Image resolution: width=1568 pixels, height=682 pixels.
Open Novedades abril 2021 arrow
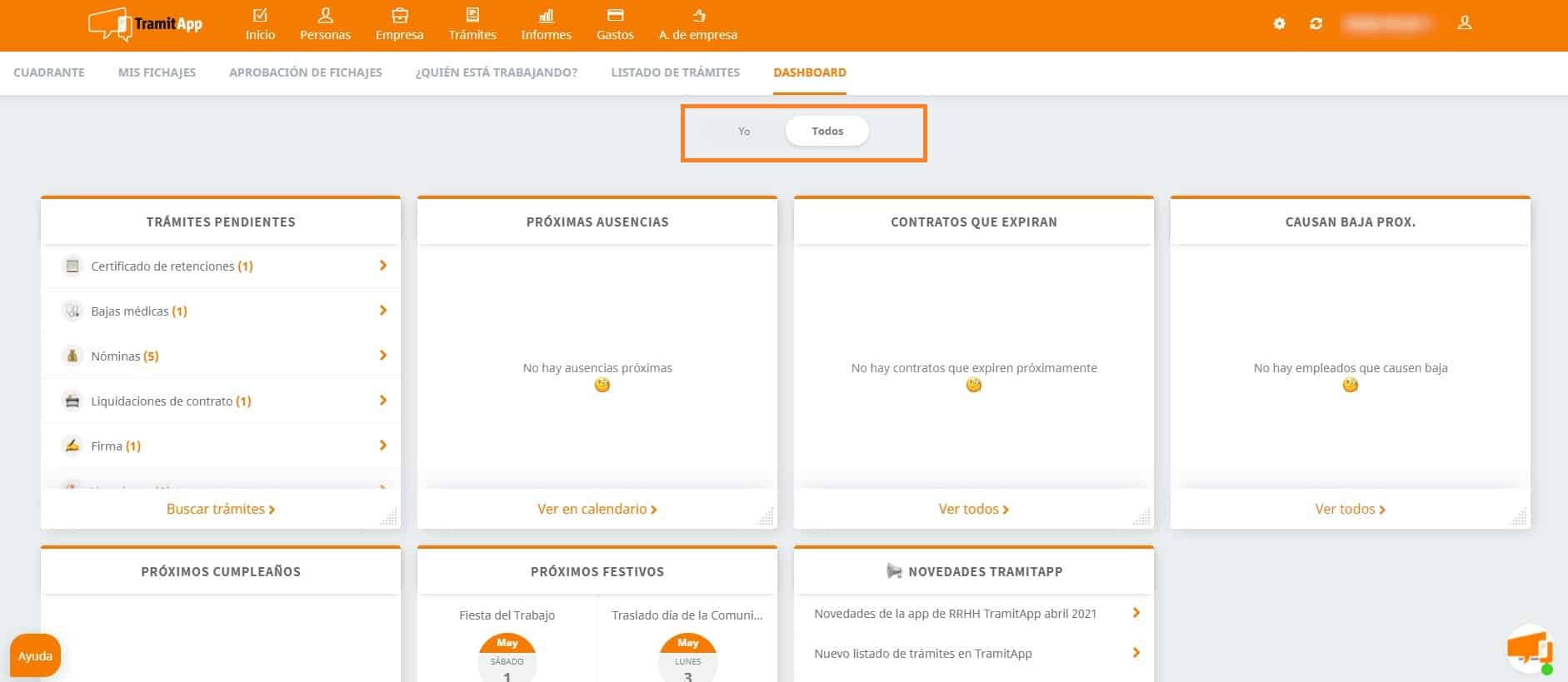[1136, 613]
